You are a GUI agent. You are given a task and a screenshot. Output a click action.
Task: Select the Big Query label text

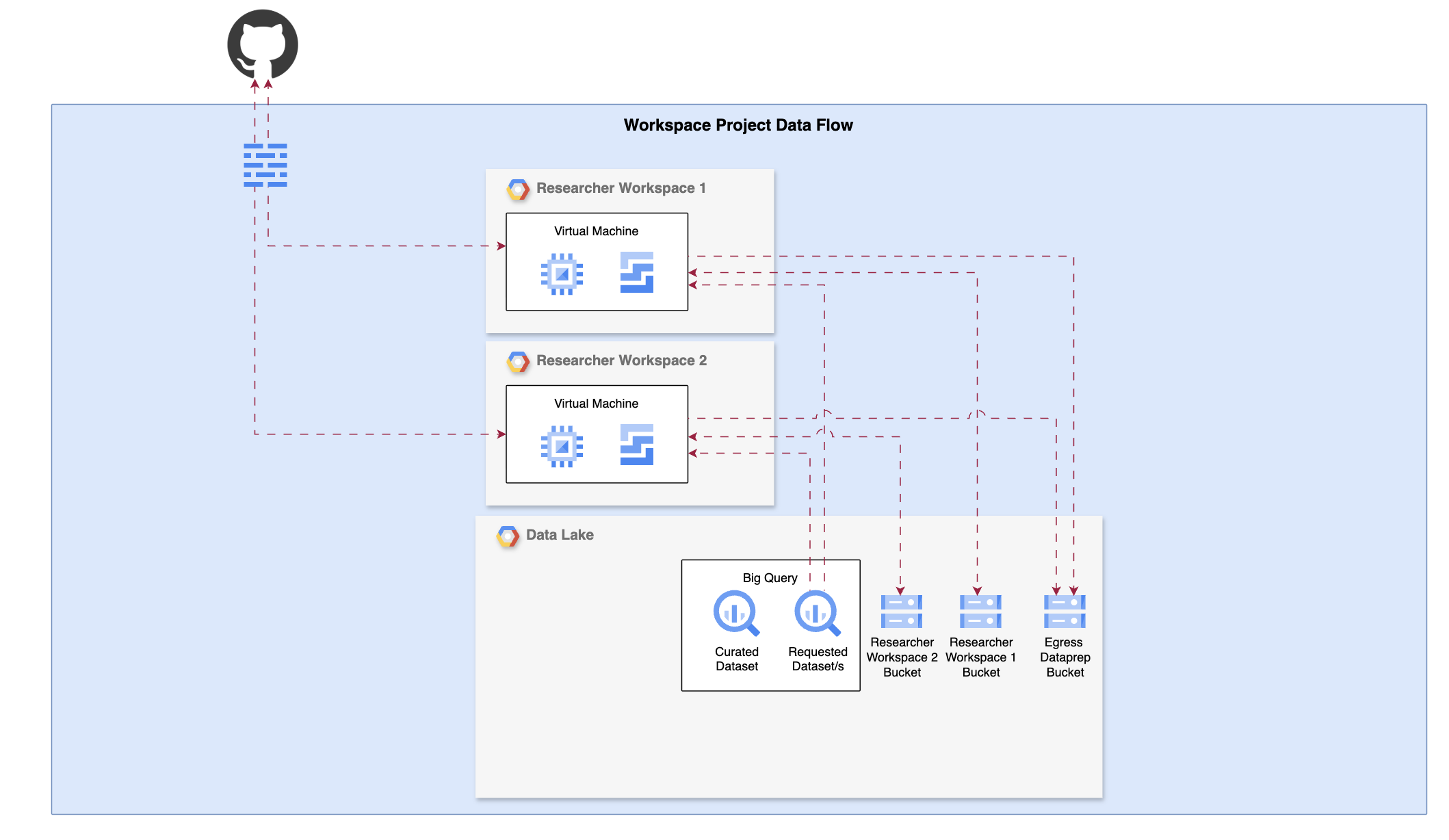click(x=770, y=578)
